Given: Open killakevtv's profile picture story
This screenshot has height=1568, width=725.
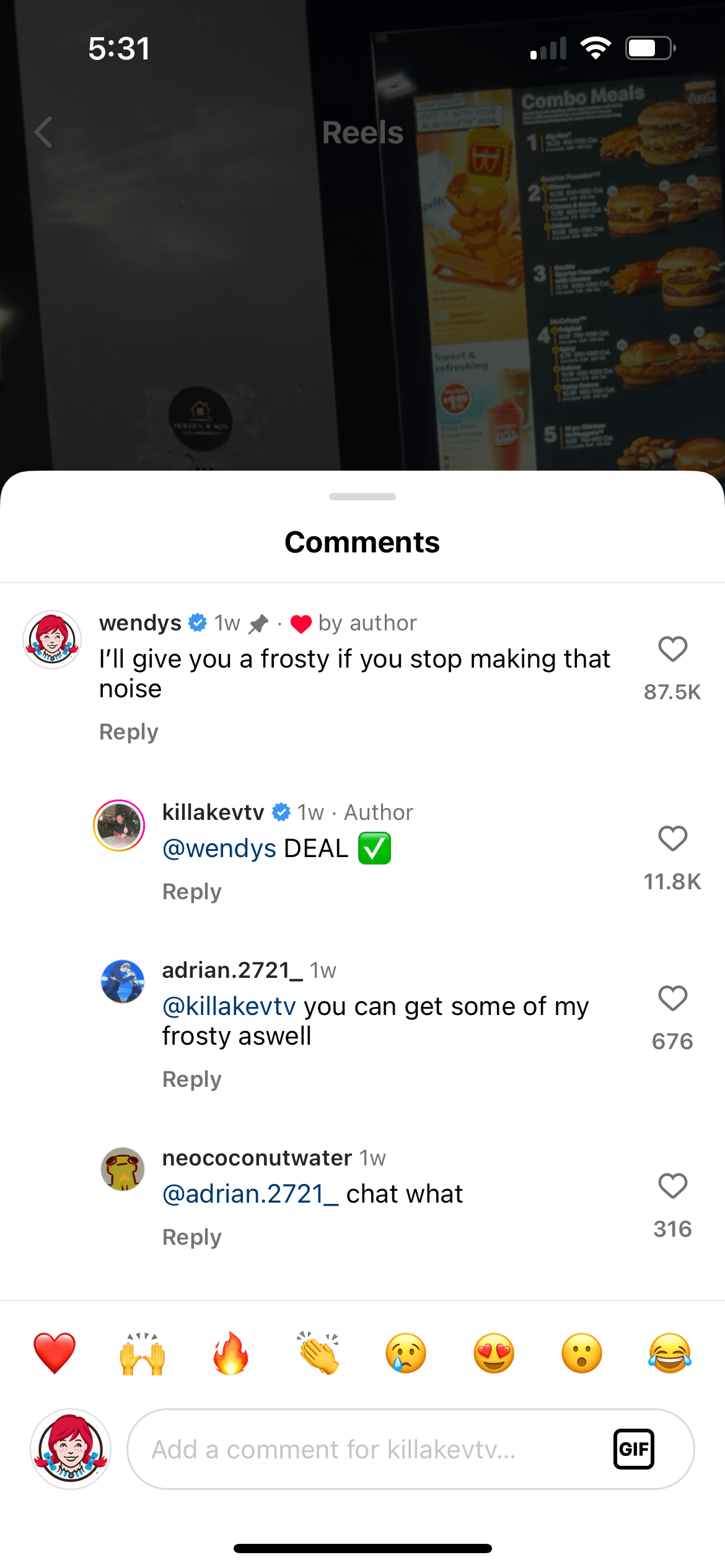Looking at the screenshot, I should pyautogui.click(x=119, y=825).
